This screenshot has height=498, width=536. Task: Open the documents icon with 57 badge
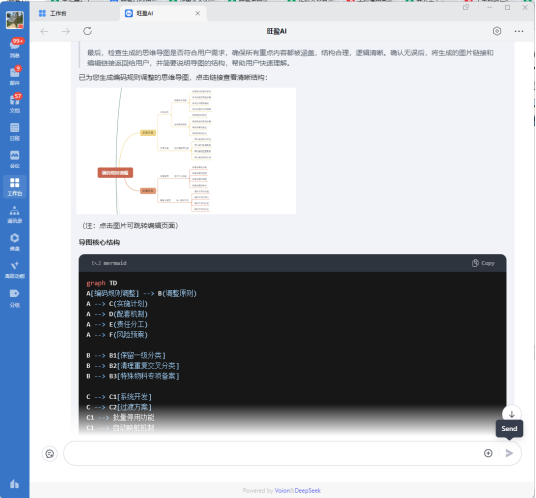tap(15, 103)
